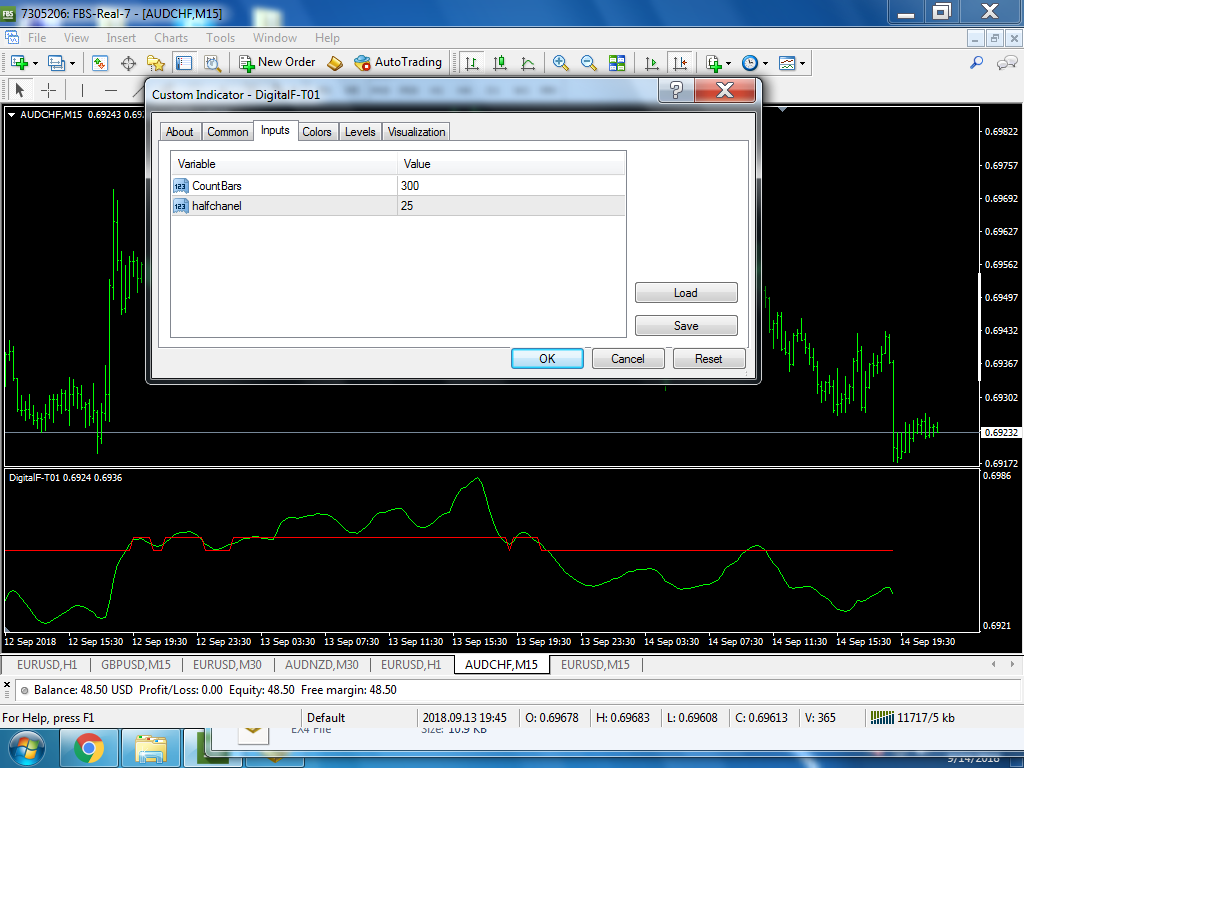Switch chart to bar chart mode
1228x920 pixels.
pos(472,62)
